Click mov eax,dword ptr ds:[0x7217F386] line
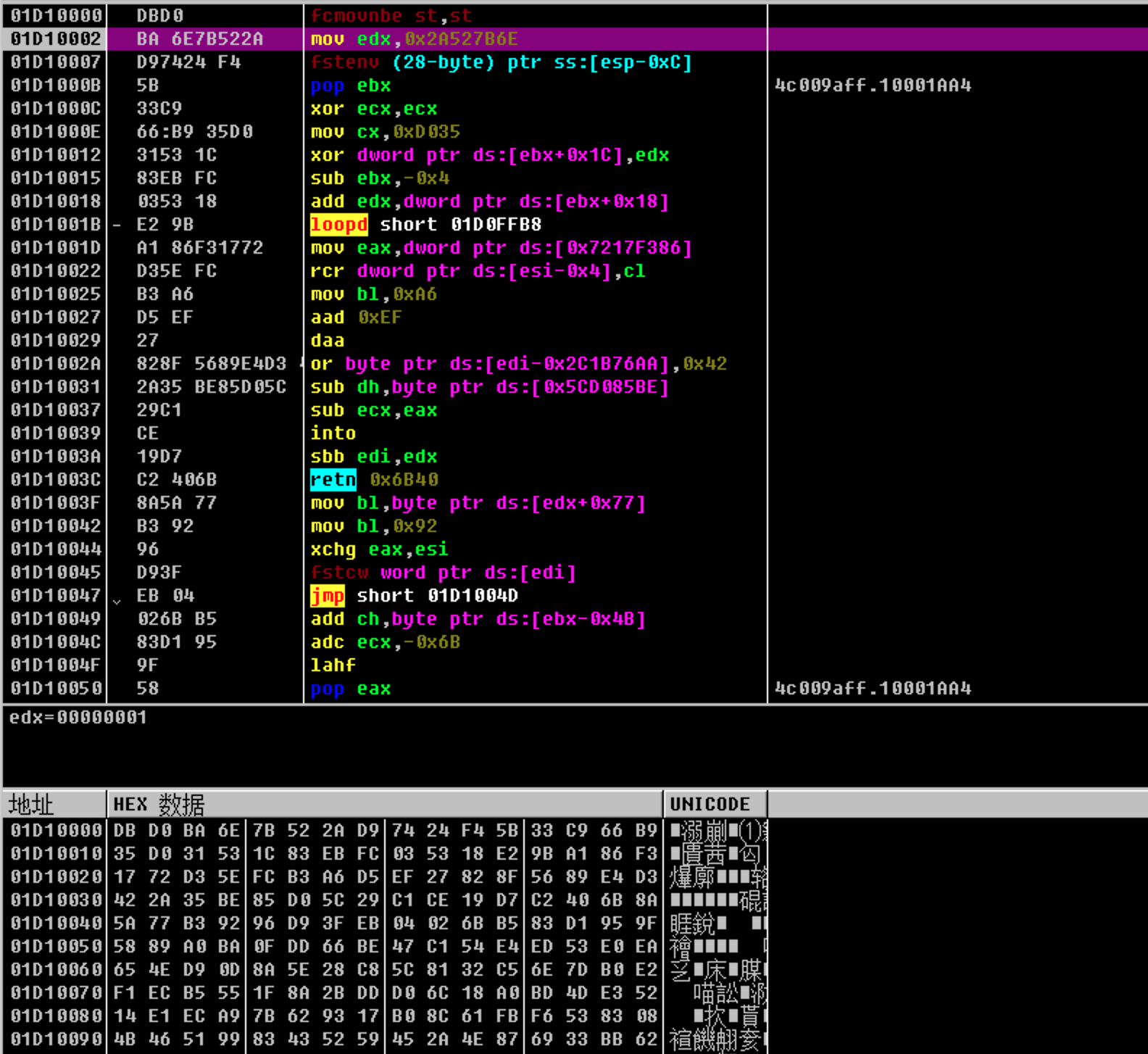The width and height of the screenshot is (1148, 1054). 501,248
